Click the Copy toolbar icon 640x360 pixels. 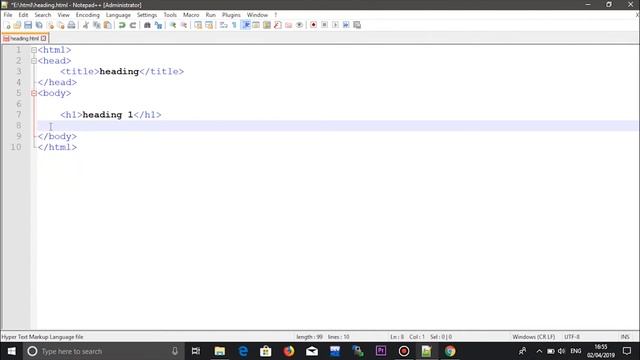(97, 25)
